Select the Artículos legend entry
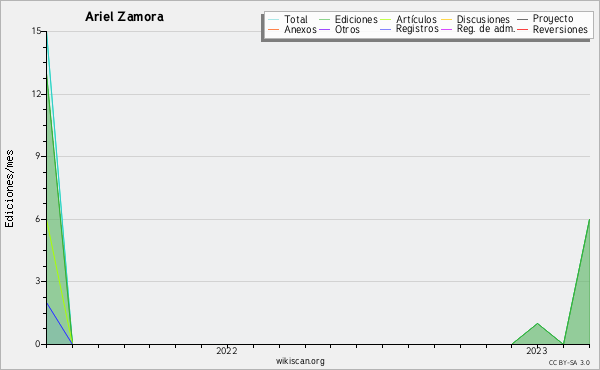The width and height of the screenshot is (600, 370). [416, 20]
